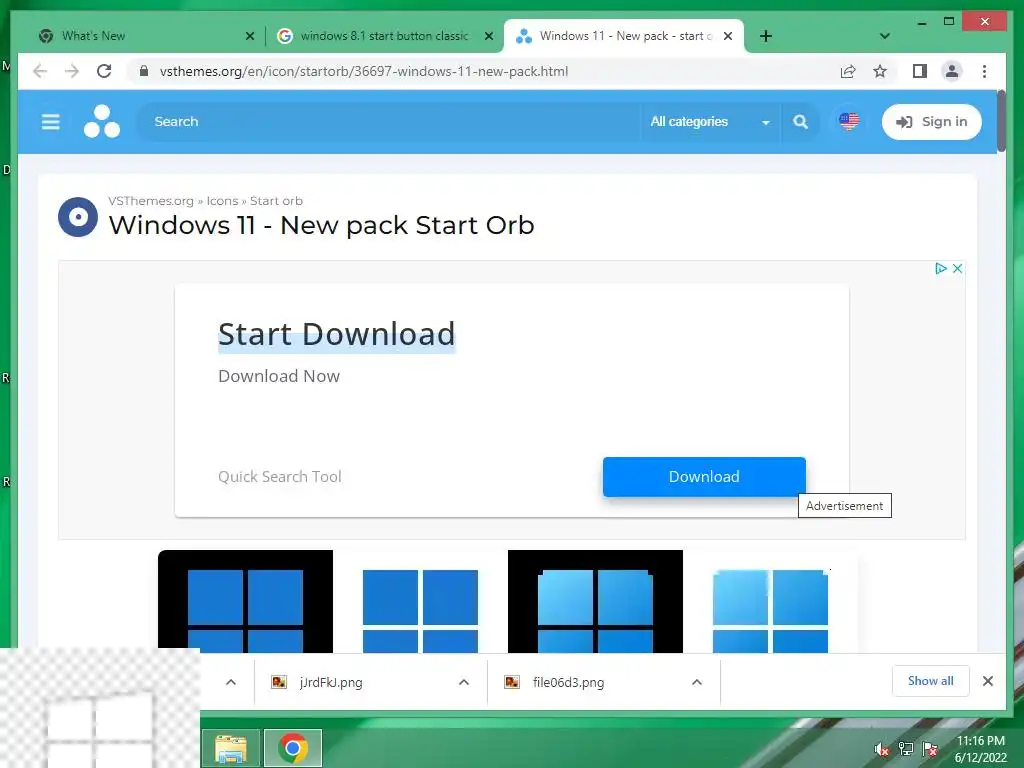1024x768 pixels.
Task: Click the Start orb category circle icon
Action: click(x=78, y=217)
